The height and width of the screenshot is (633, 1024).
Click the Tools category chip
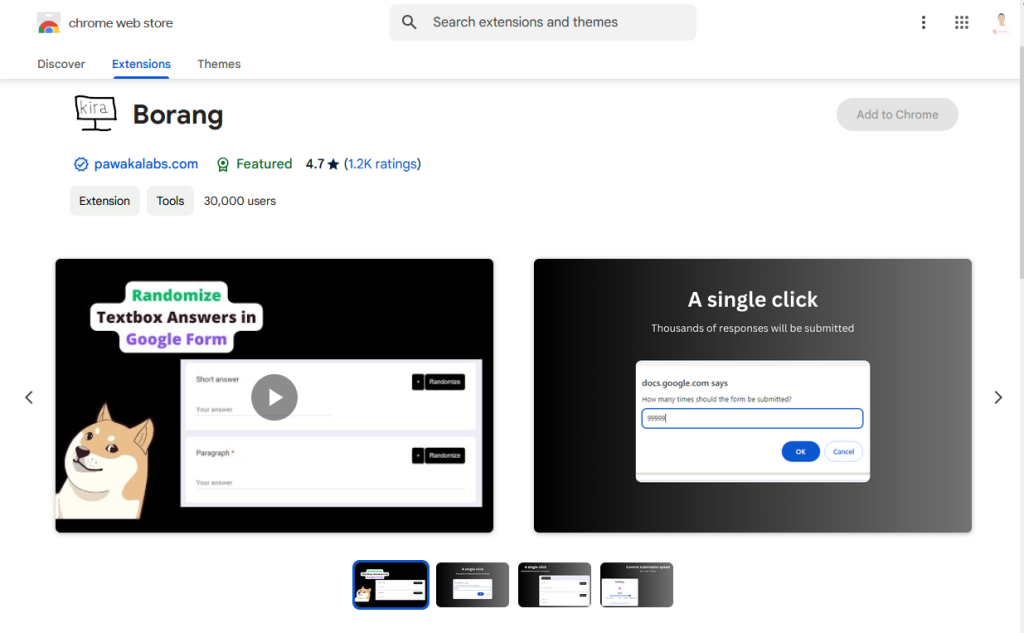tap(170, 201)
